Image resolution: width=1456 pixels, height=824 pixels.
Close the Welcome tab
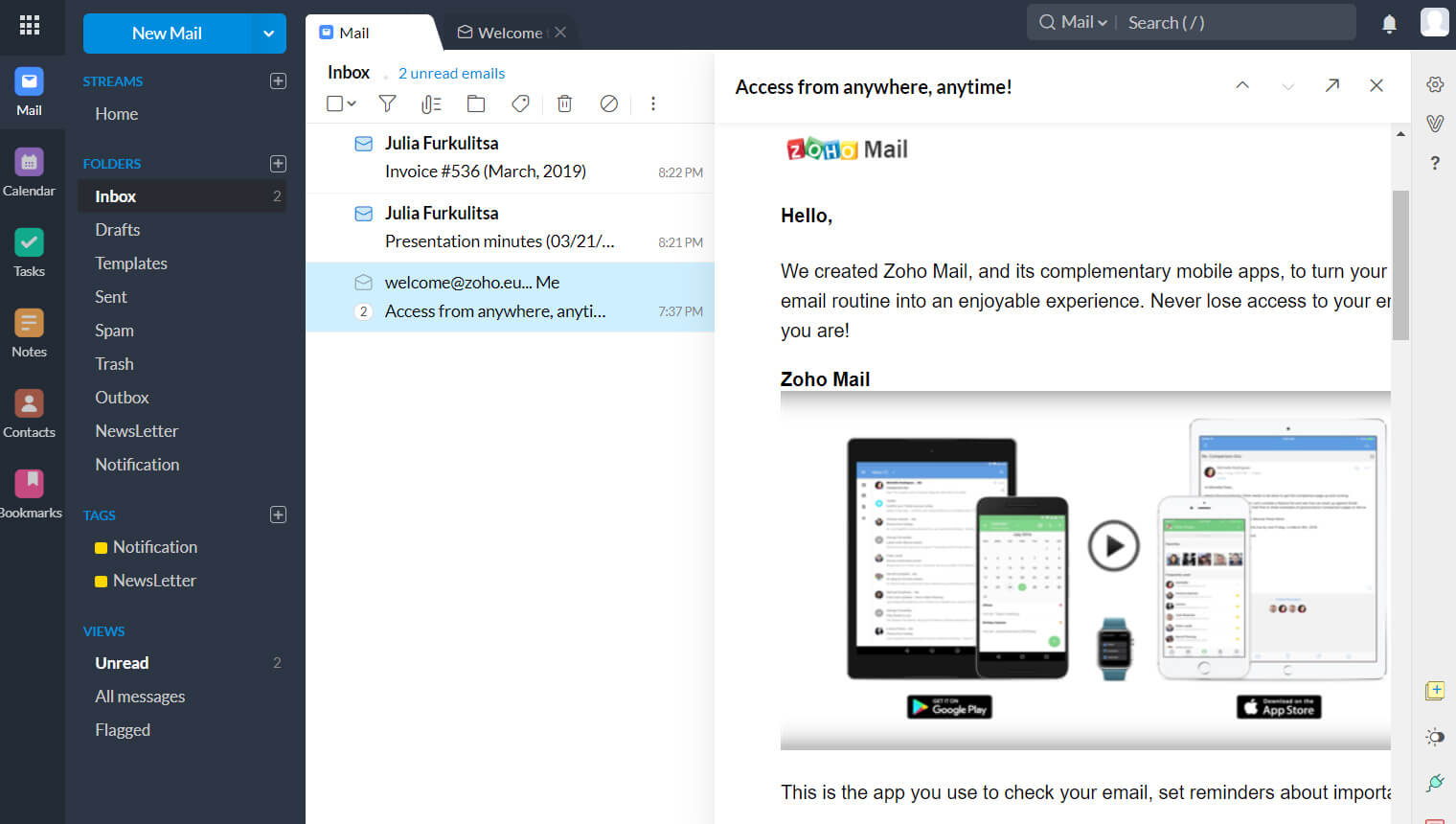click(x=560, y=32)
